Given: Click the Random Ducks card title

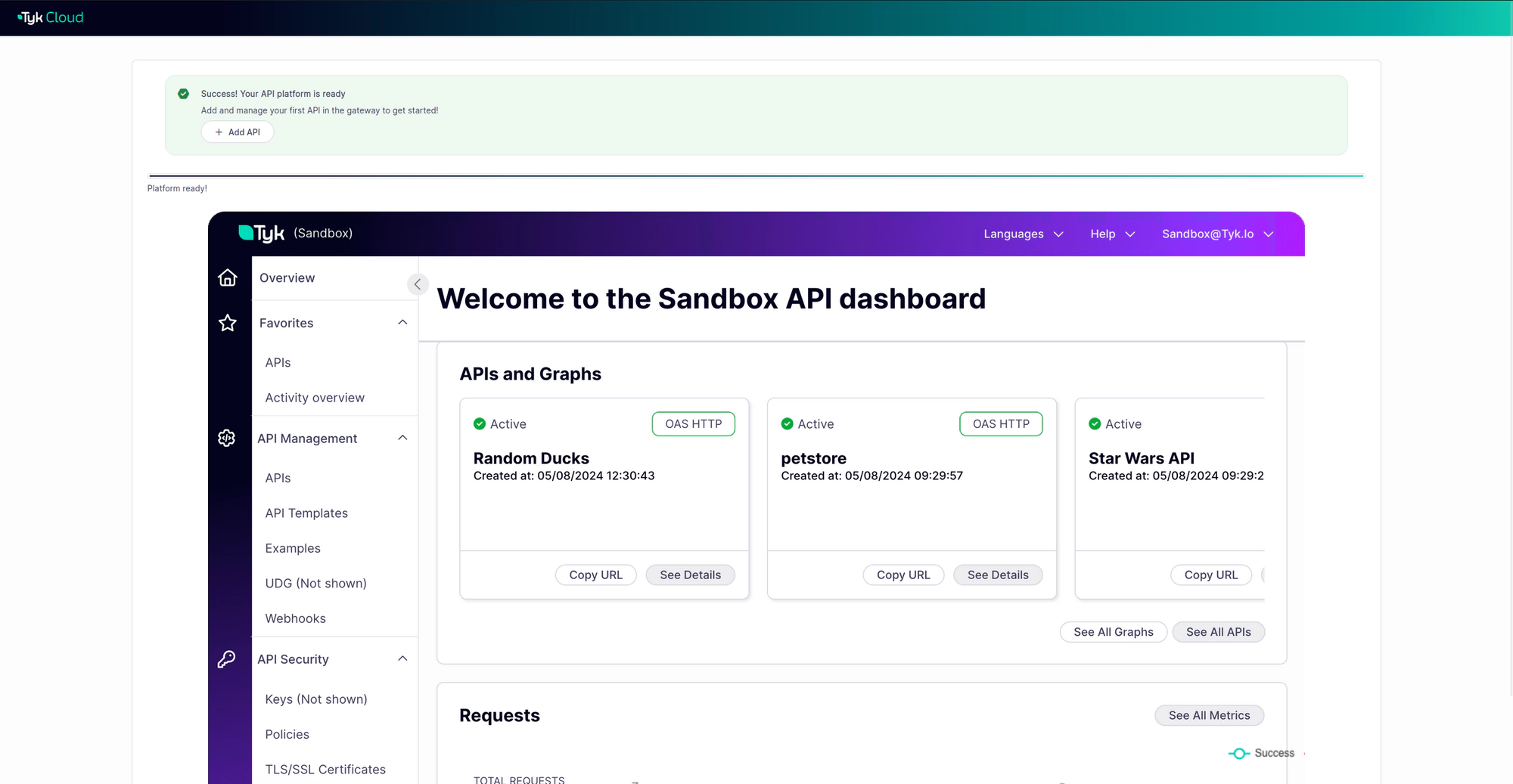Looking at the screenshot, I should (531, 458).
